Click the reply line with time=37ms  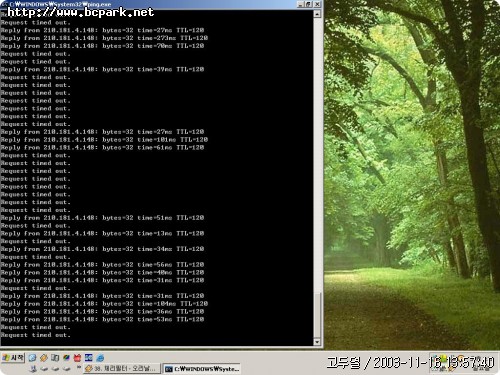click(x=102, y=69)
